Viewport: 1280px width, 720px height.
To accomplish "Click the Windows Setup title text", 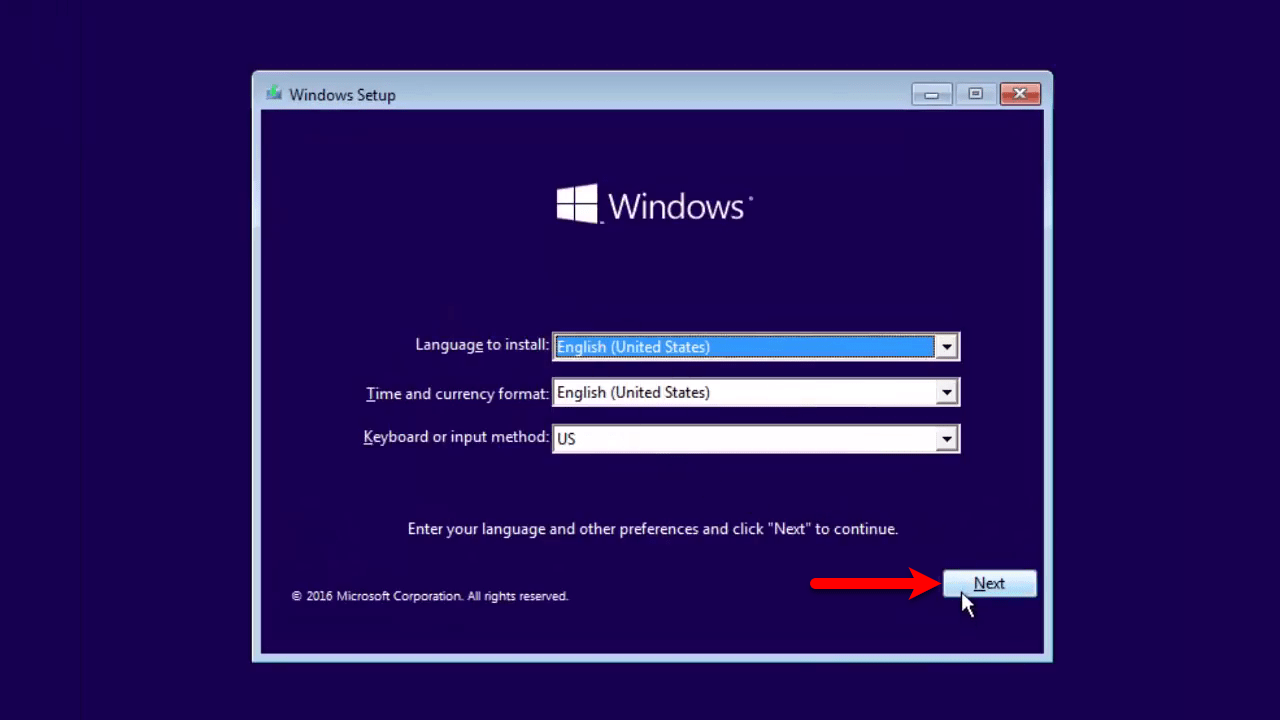I will [342, 95].
